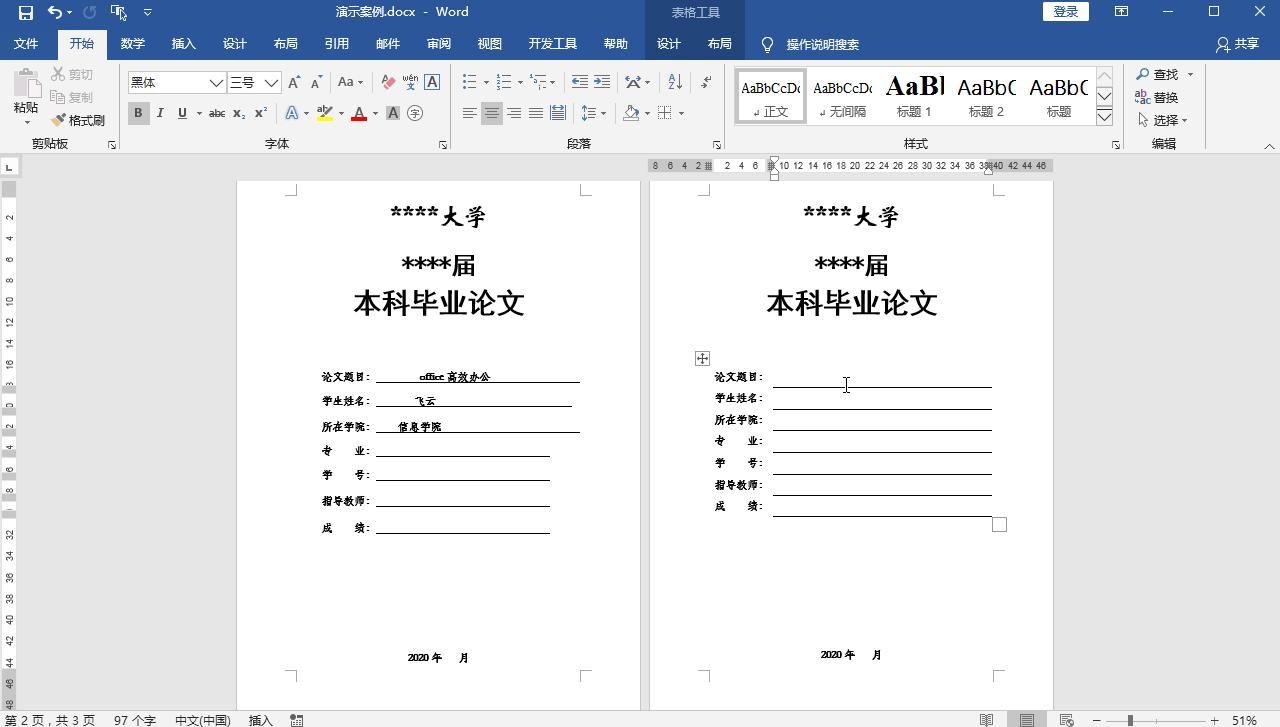Screen dimensions: 1280x727
Task: Click the Character Border icon
Action: click(432, 82)
